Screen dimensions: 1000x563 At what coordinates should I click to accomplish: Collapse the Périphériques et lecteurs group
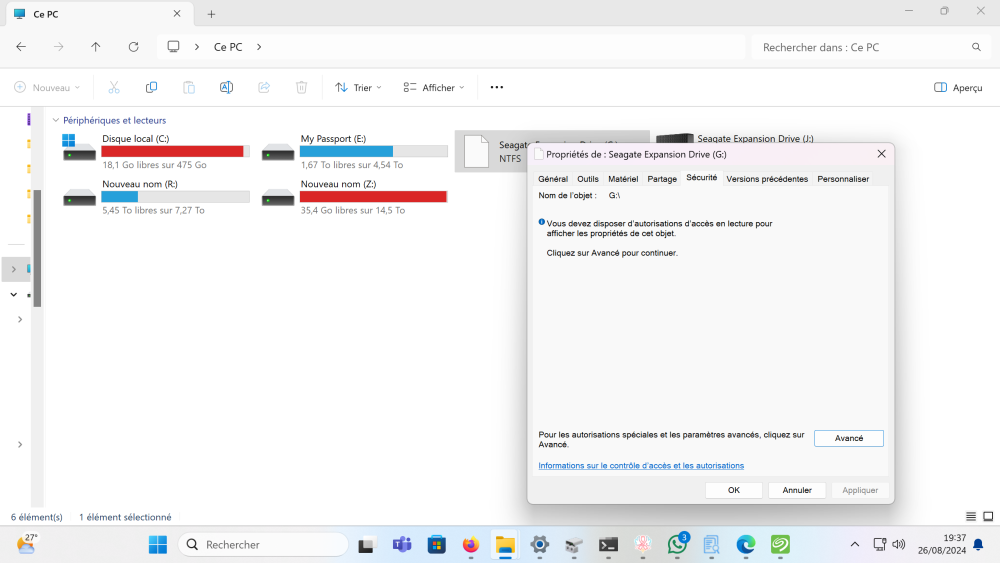pyautogui.click(x=55, y=120)
